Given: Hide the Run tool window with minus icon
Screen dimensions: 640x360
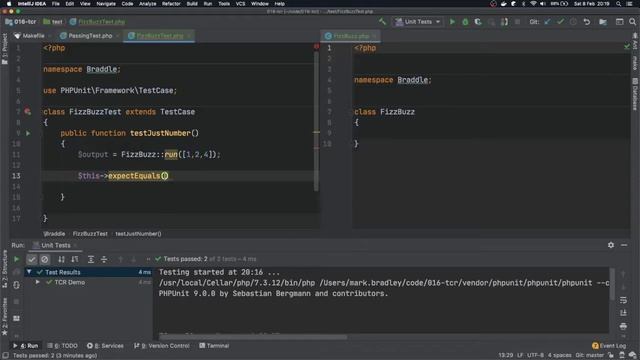Looking at the screenshot, I should (624, 245).
